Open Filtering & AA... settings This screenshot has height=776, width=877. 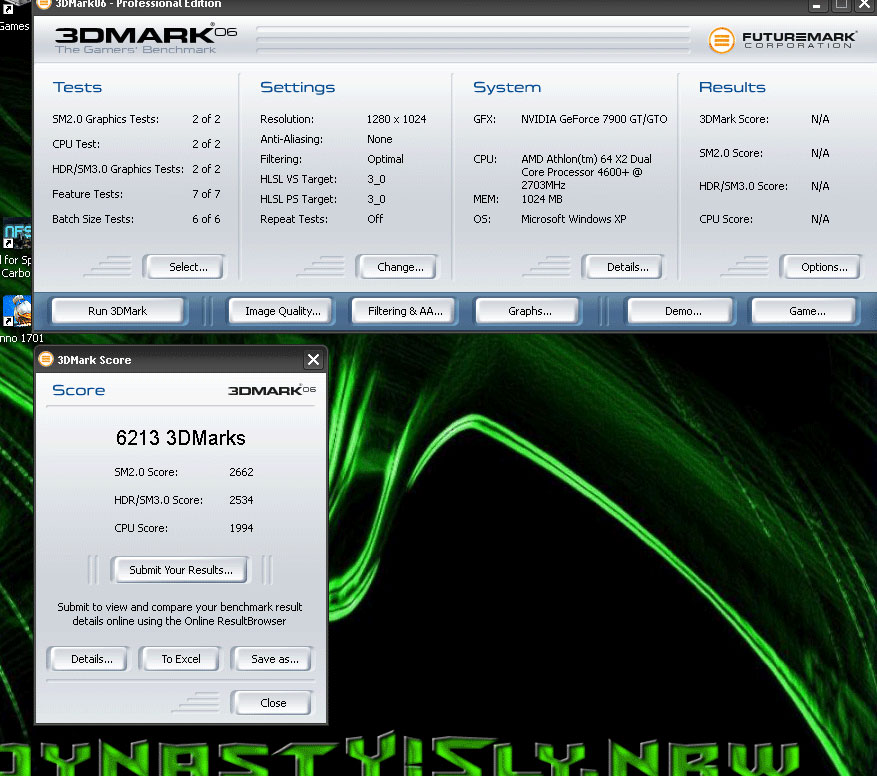(x=404, y=311)
